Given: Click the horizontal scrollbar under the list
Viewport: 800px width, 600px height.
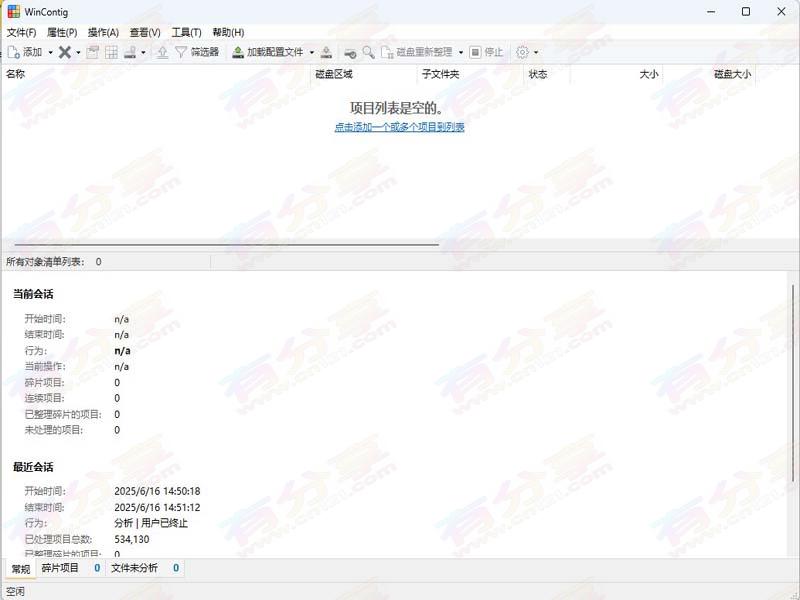Looking at the screenshot, I should [x=220, y=244].
